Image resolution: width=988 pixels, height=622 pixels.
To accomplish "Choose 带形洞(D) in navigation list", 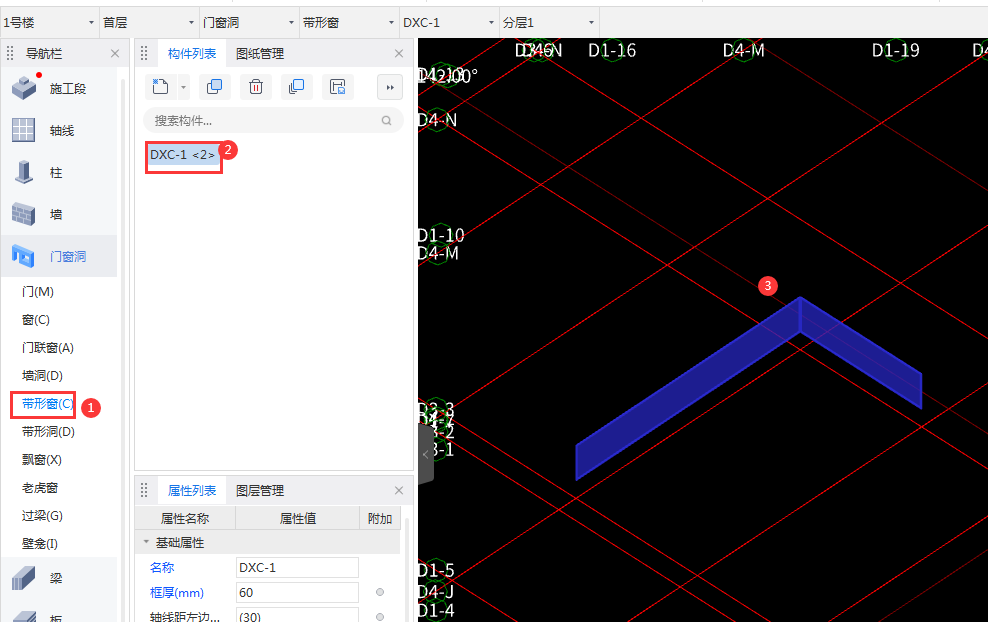I will pos(49,432).
